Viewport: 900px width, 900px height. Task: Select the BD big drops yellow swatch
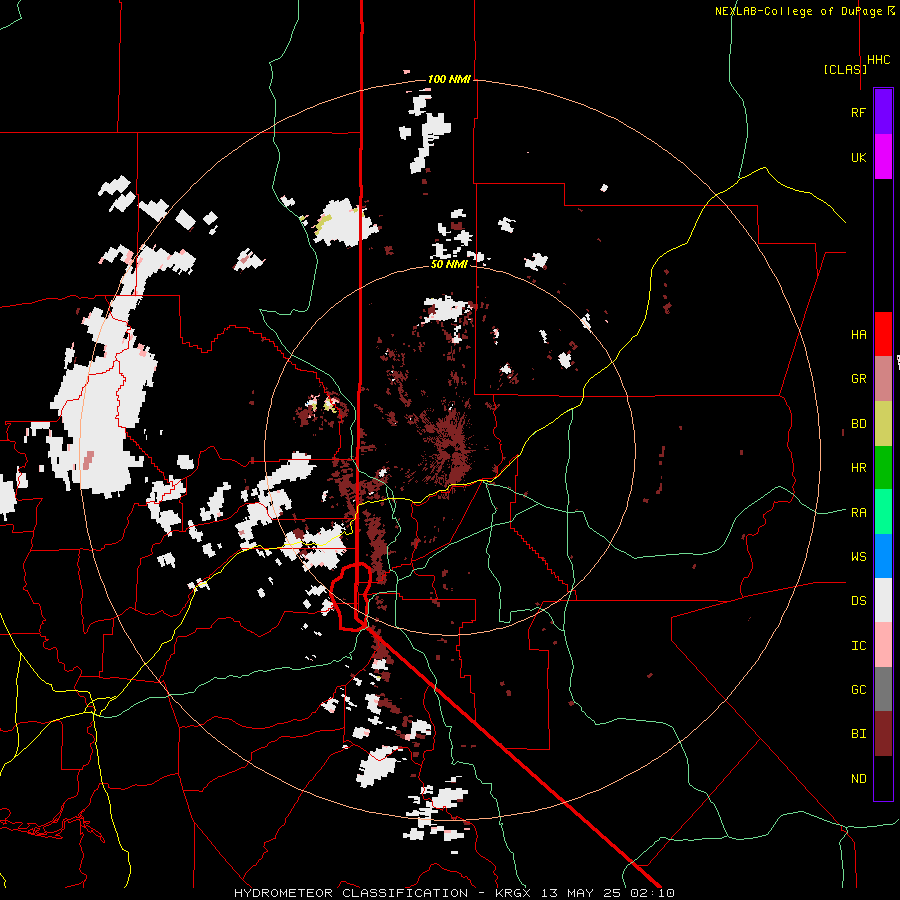click(883, 424)
